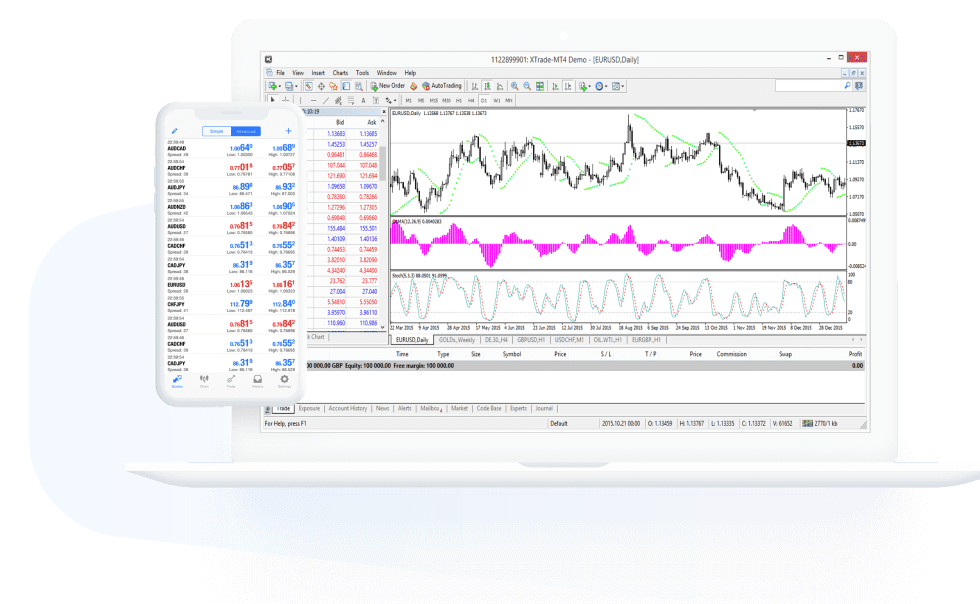The width and height of the screenshot is (980, 604).
Task: Toggle the Terminal panel icon
Action: click(346, 86)
